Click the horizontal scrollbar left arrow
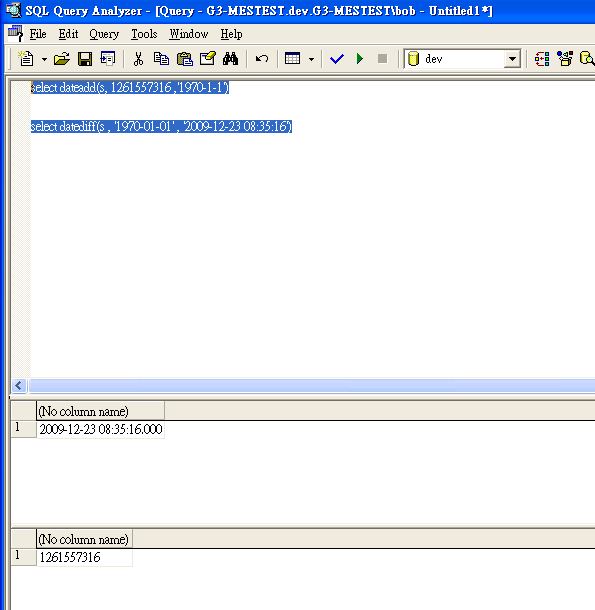Screen dimensions: 595x610 coord(18,386)
